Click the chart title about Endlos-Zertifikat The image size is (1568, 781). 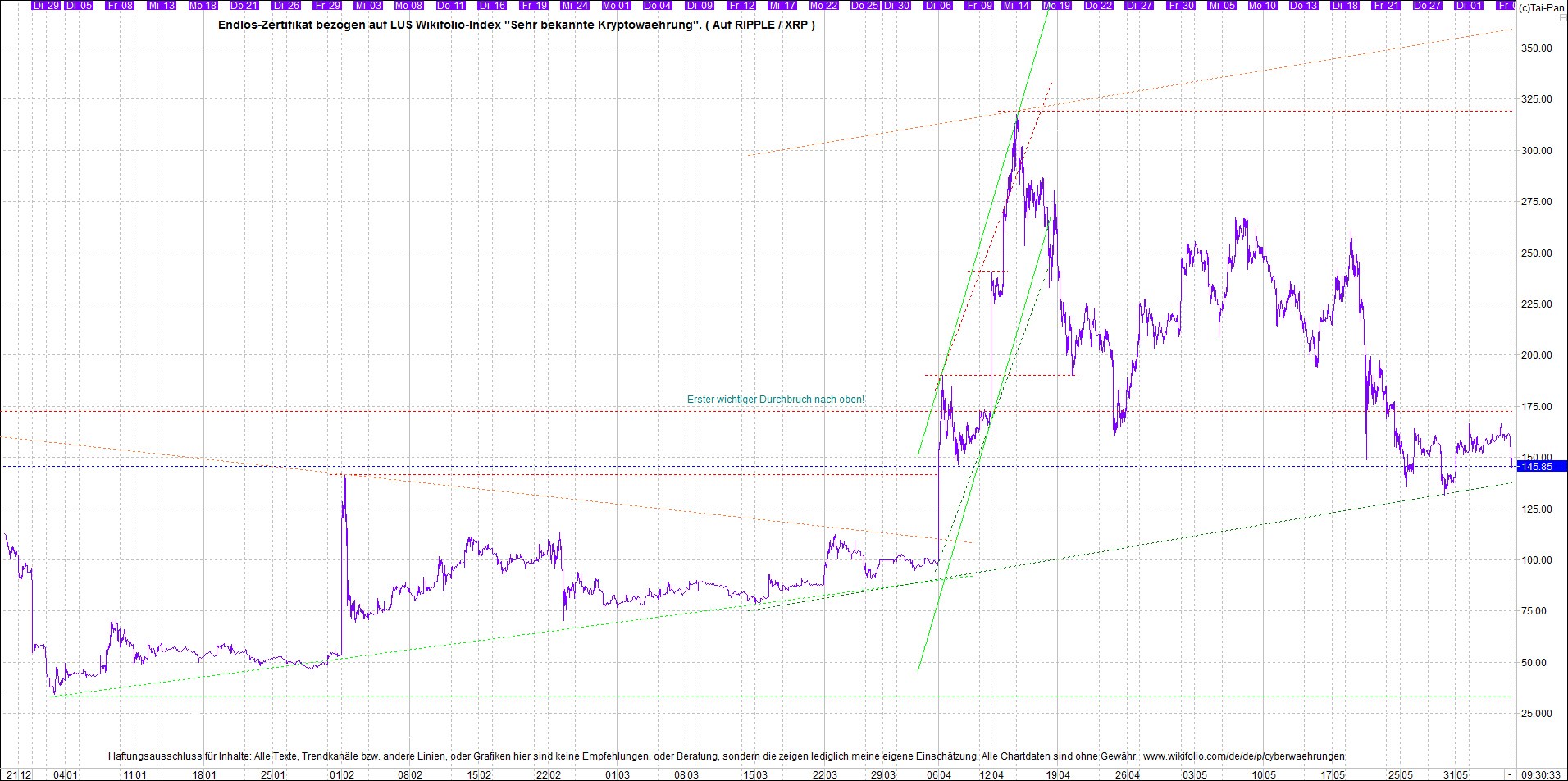click(517, 25)
